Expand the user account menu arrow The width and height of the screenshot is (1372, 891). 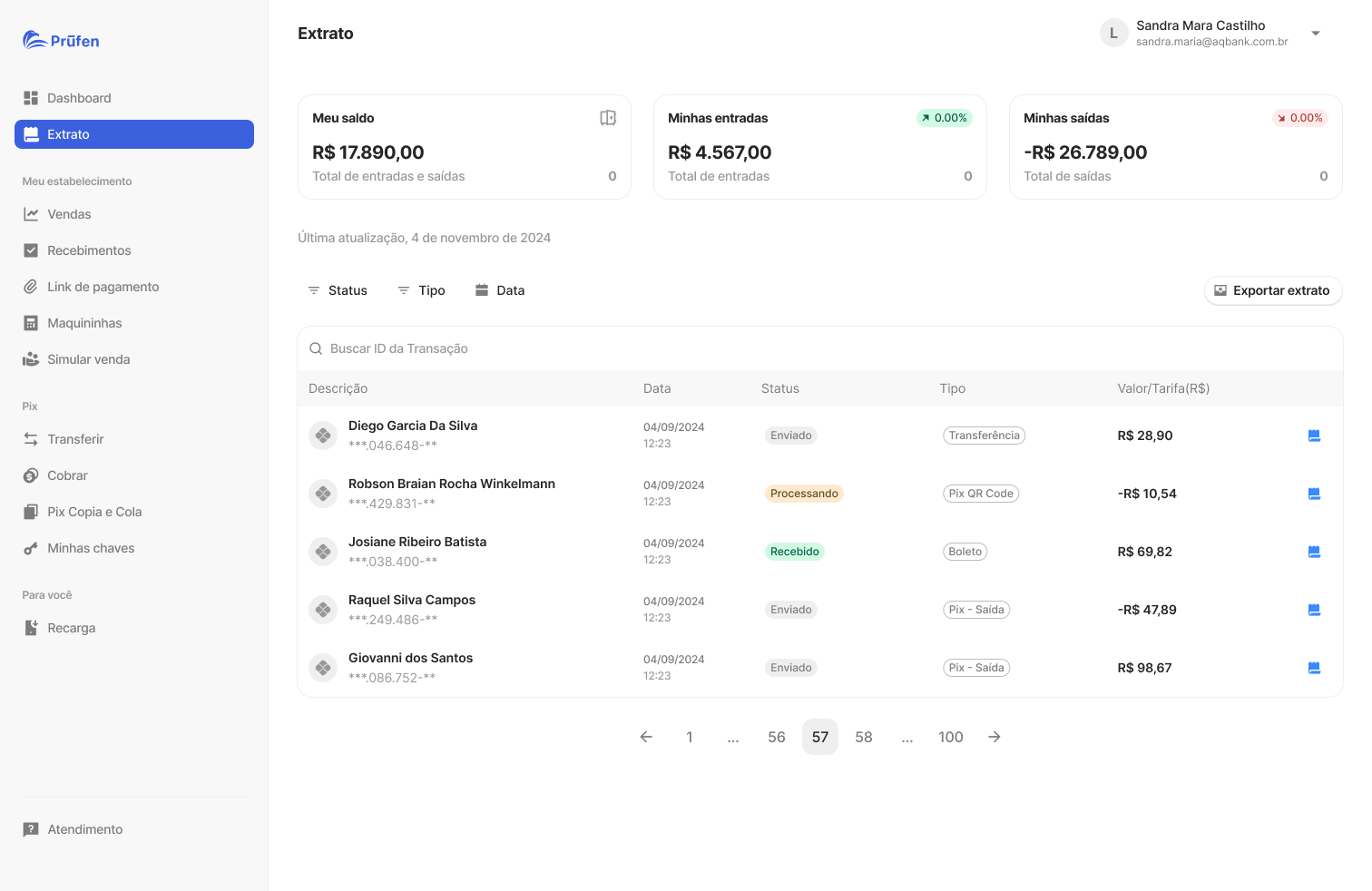click(x=1316, y=34)
